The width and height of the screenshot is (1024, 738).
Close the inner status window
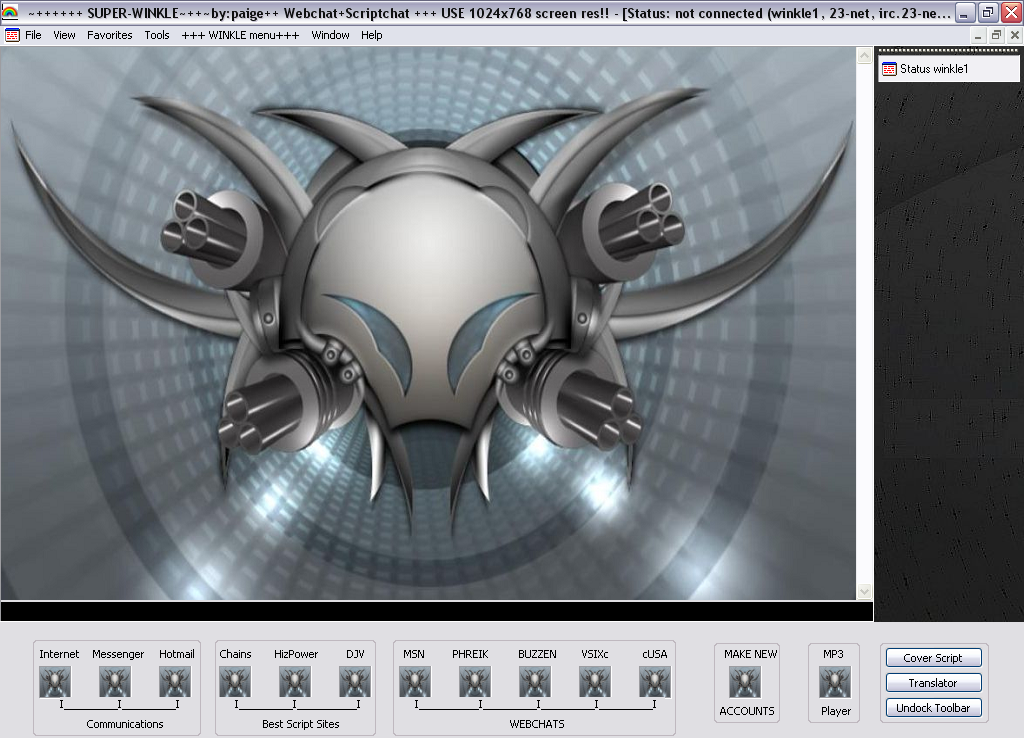[x=1014, y=36]
